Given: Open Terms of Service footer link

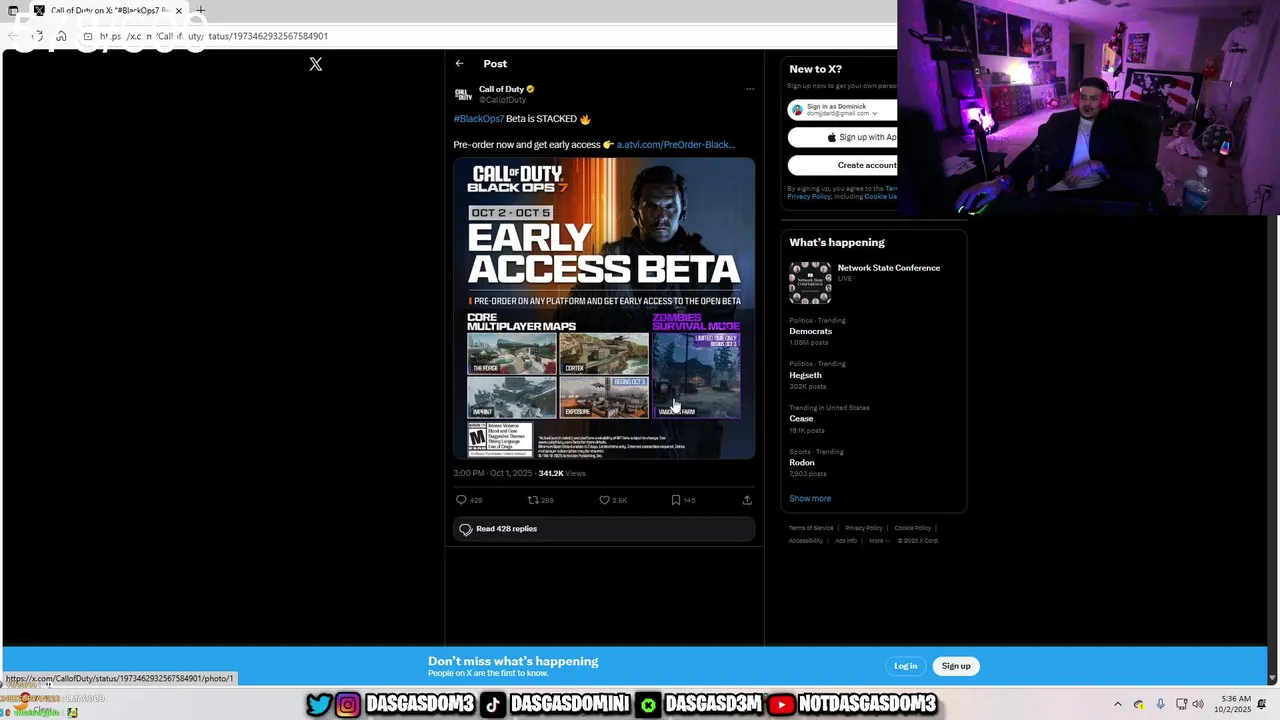Looking at the screenshot, I should 811,528.
